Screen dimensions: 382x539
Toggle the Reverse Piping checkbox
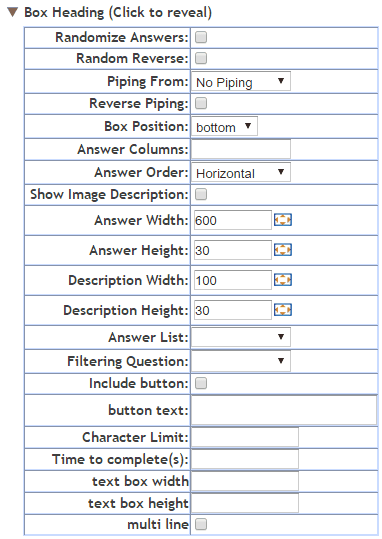click(201, 103)
